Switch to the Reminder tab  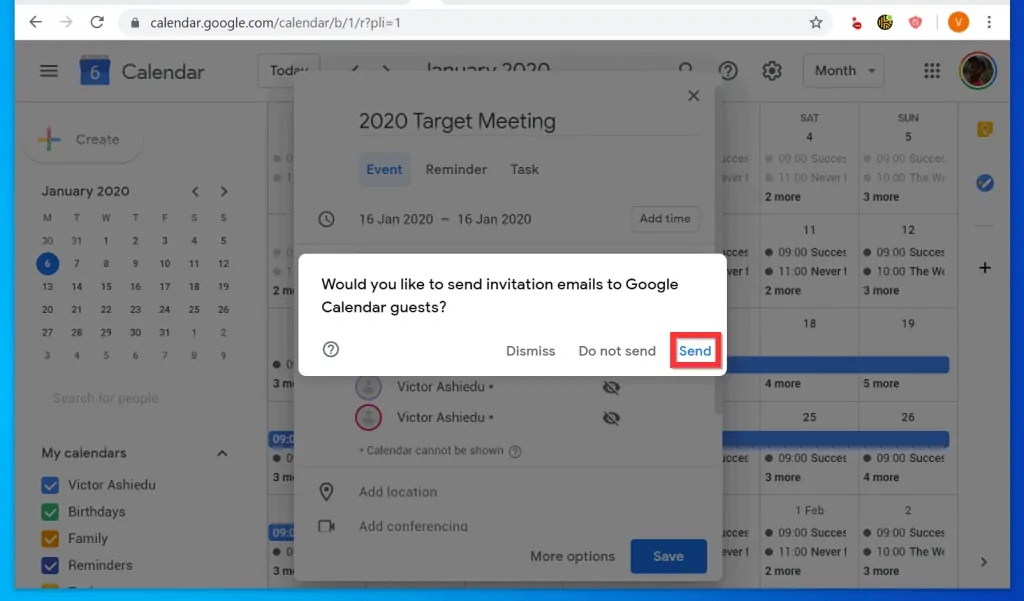456,169
